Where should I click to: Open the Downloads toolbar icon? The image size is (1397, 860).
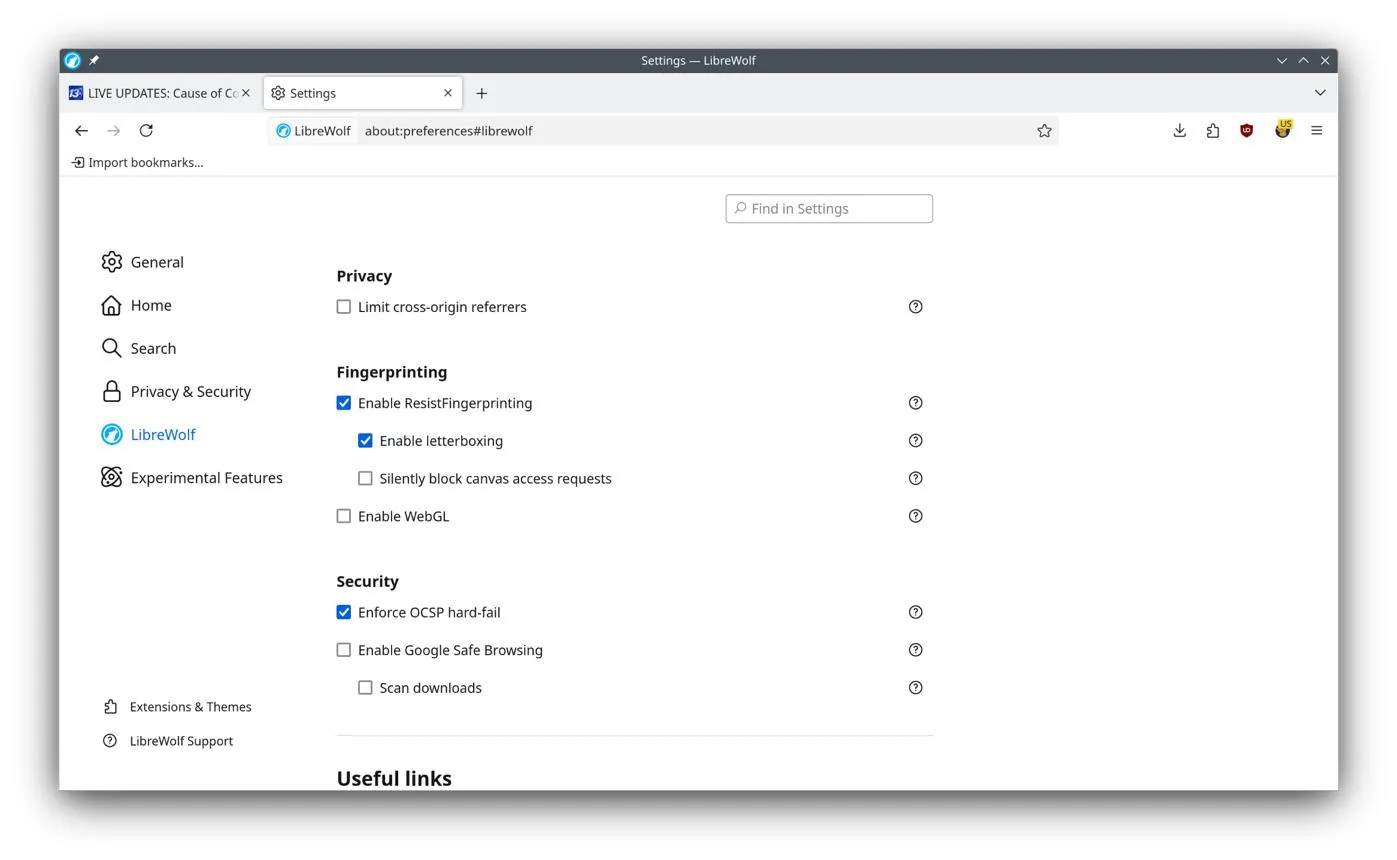coord(1180,131)
